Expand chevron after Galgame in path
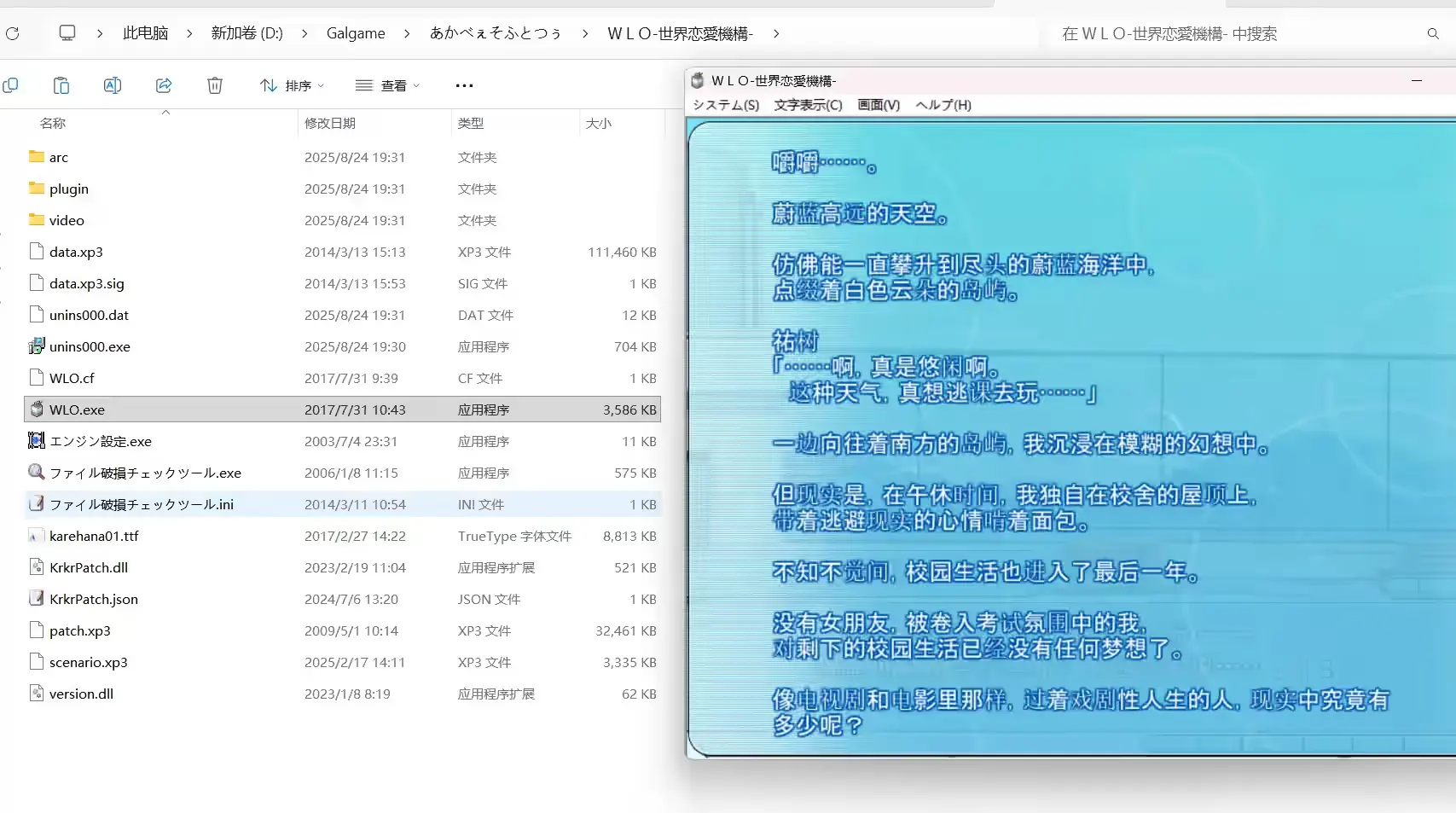The width and height of the screenshot is (1456, 813). tap(407, 33)
